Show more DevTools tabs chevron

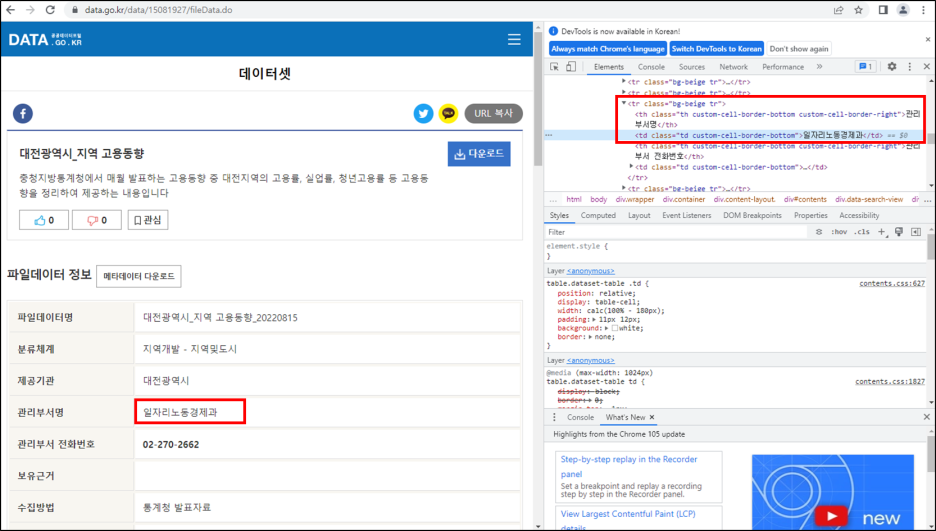pos(820,67)
